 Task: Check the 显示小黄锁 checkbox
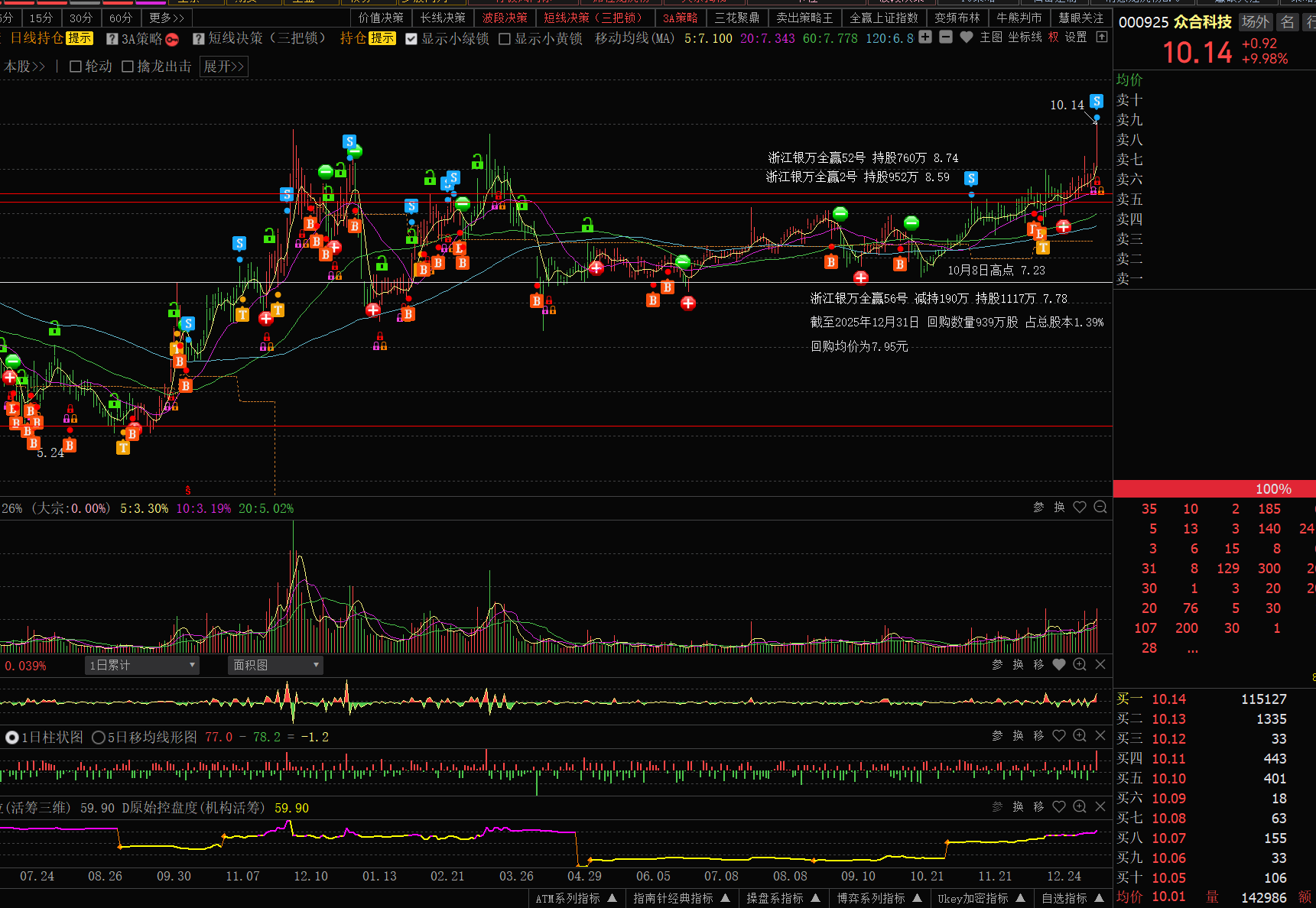click(505, 39)
